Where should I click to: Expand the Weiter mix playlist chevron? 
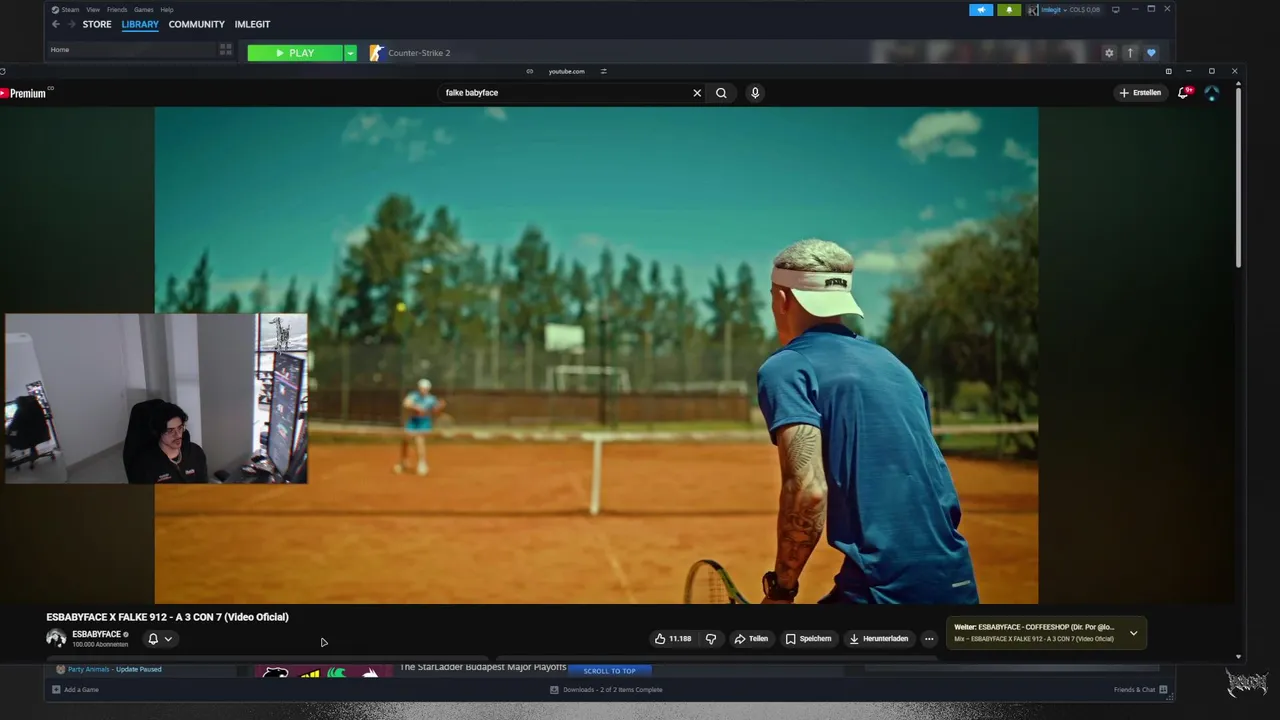[1133, 633]
